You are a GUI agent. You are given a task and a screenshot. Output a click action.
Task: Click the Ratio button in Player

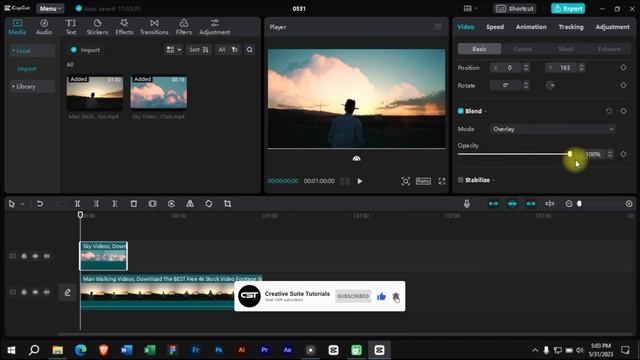tap(423, 181)
